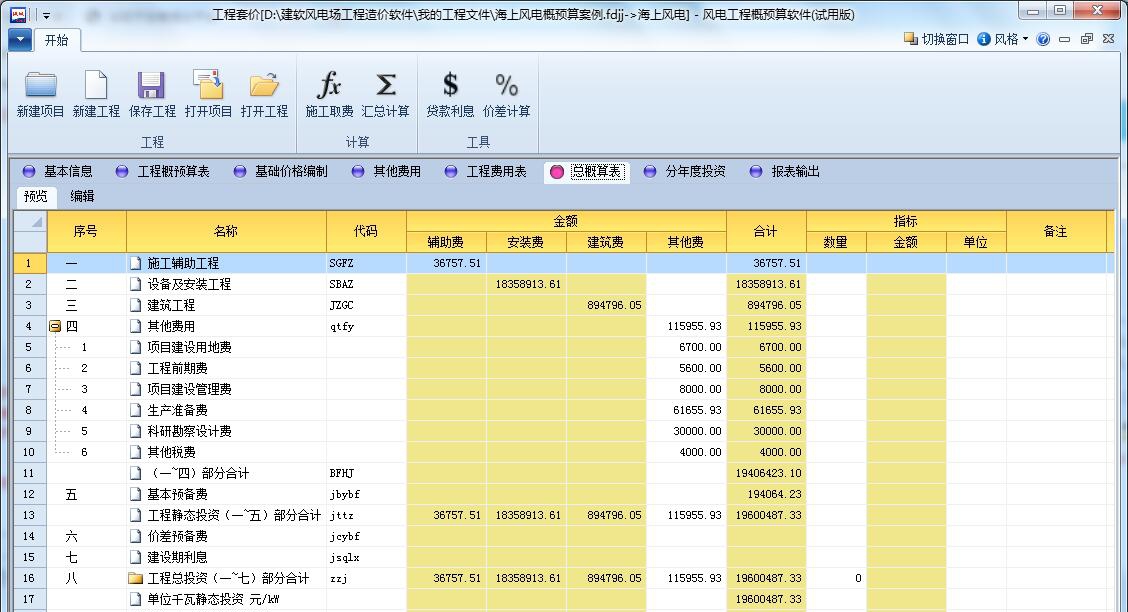Open the 价差计算 percent tool
This screenshot has height=612, width=1128.
[x=506, y=86]
